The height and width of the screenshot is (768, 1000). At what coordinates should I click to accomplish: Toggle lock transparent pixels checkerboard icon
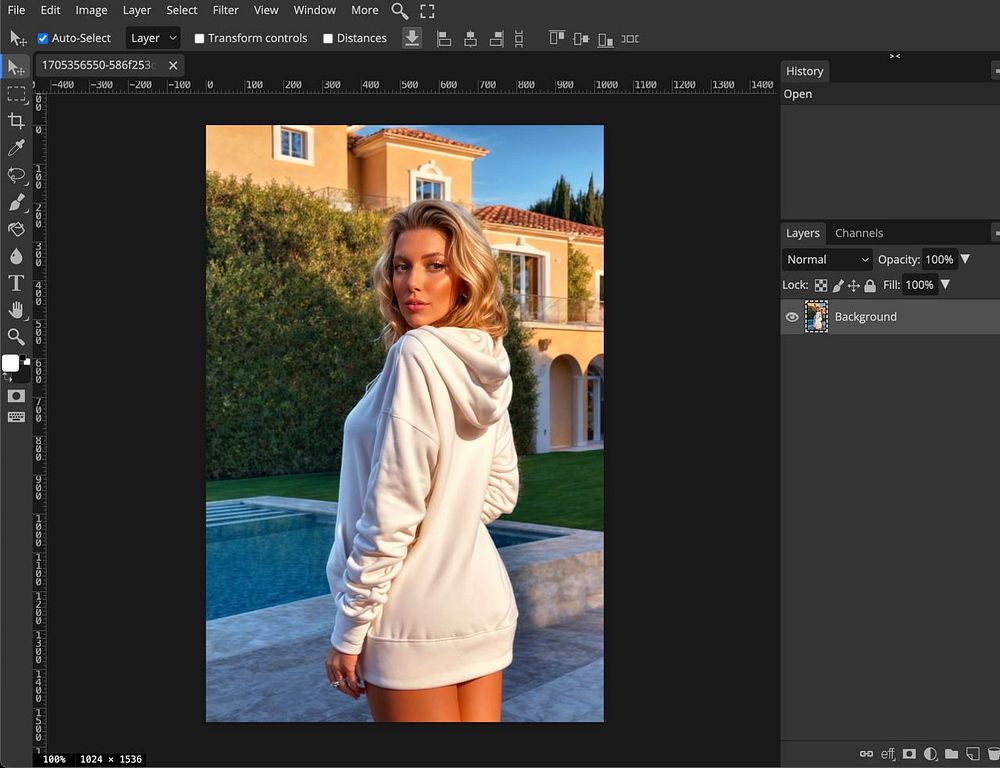[821, 286]
